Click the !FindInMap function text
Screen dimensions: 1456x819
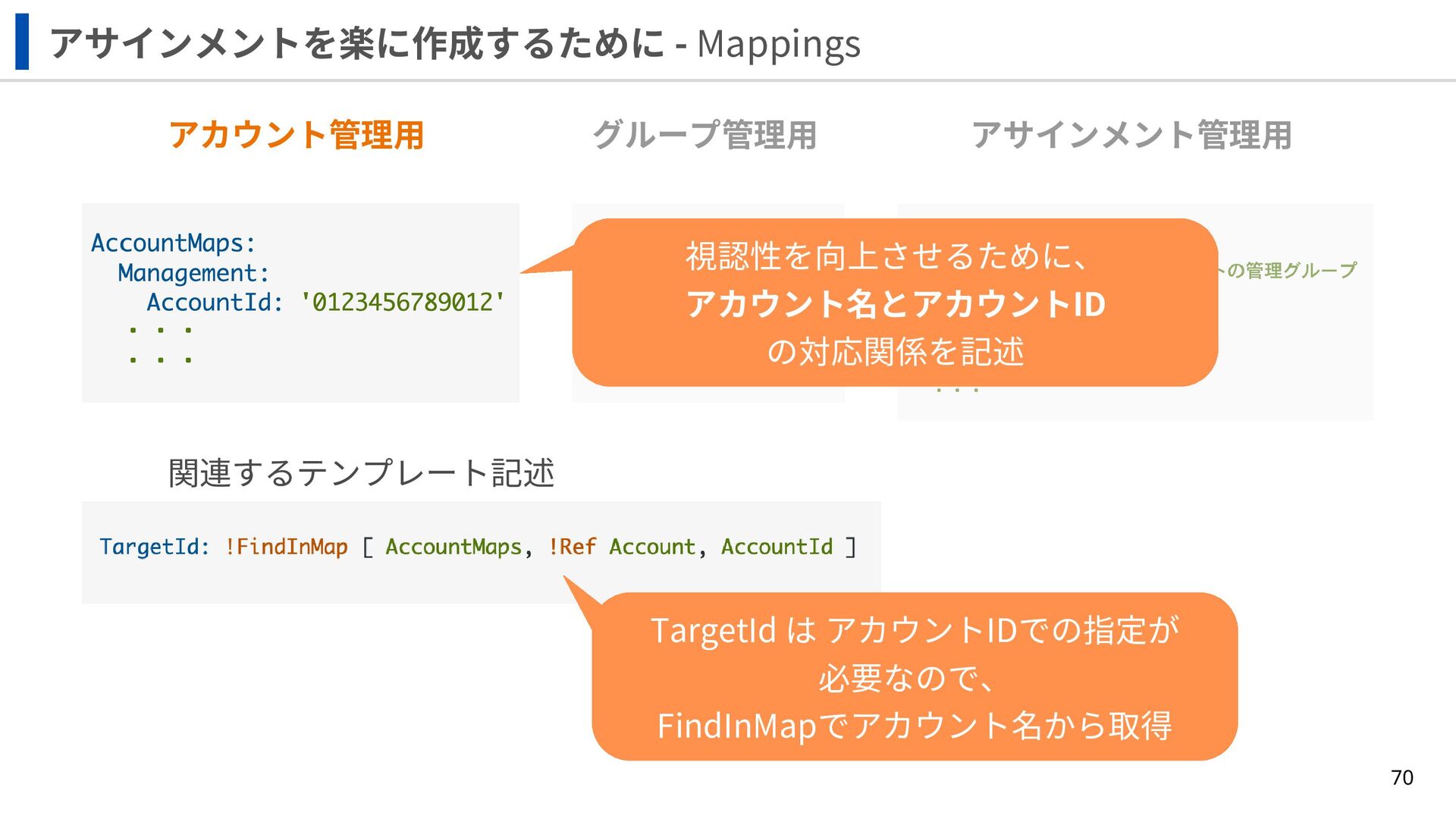pyautogui.click(x=286, y=547)
